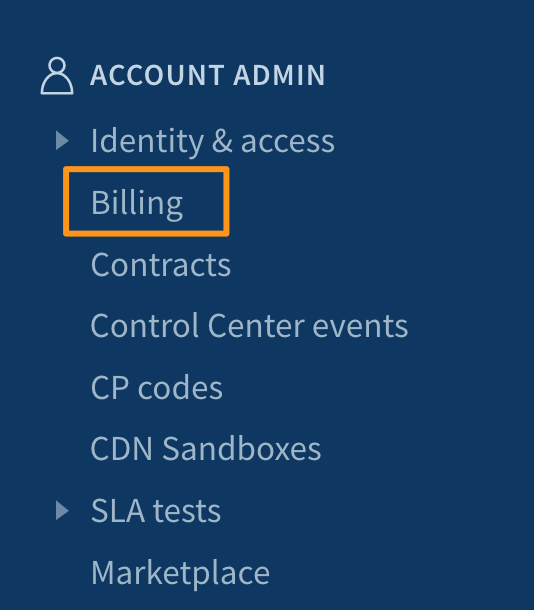This screenshot has height=610, width=534.
Task: Select the ACCOUNT ADMIN section heading
Action: (x=208, y=75)
